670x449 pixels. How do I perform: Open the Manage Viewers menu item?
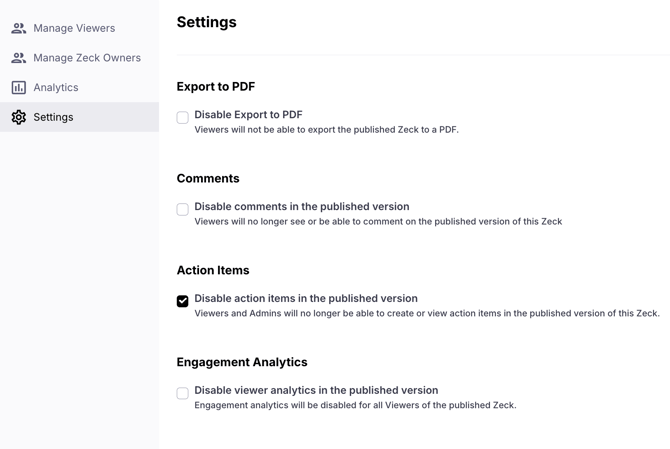(x=74, y=28)
